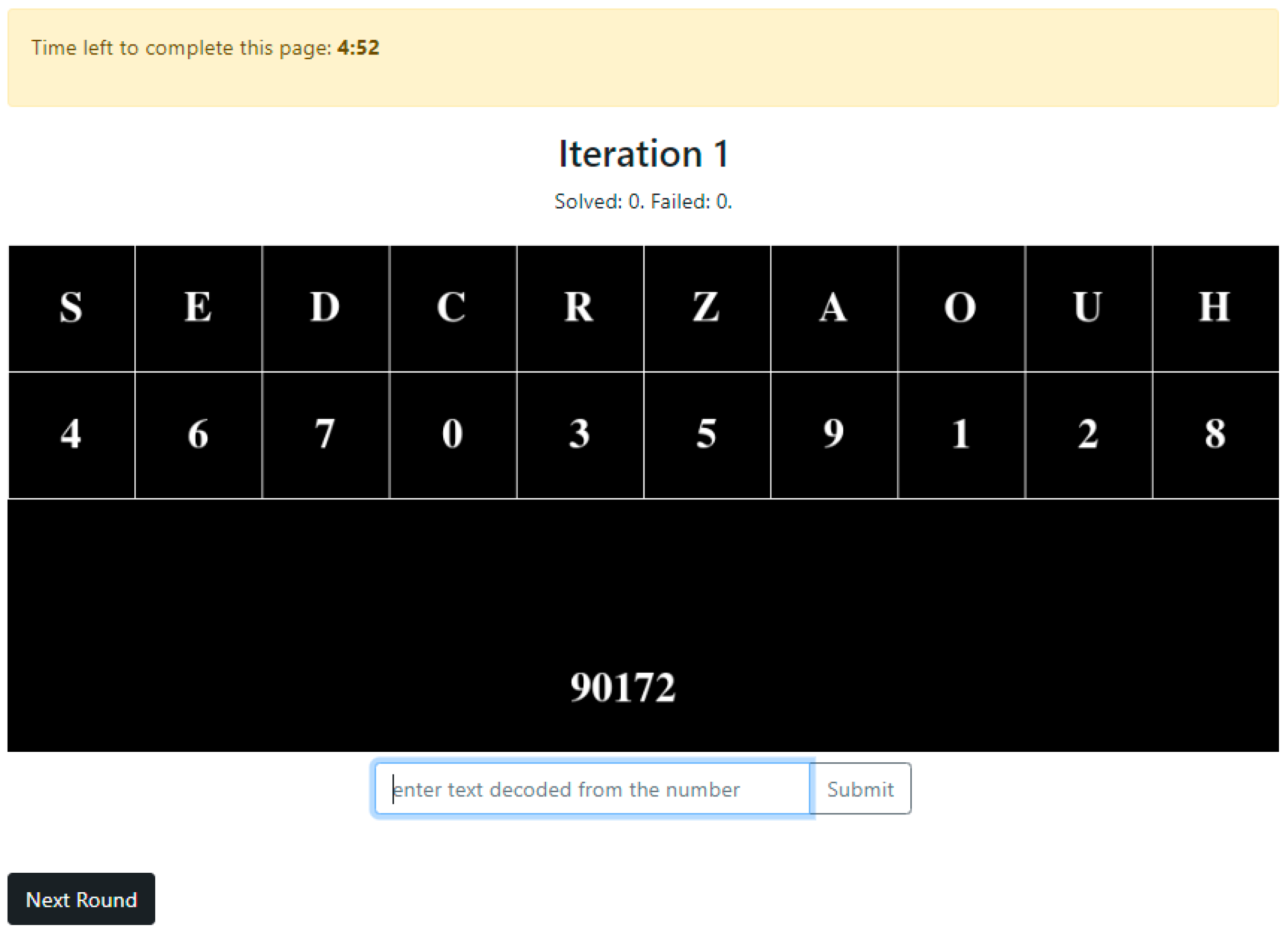Click the Next Round button

pos(81,899)
